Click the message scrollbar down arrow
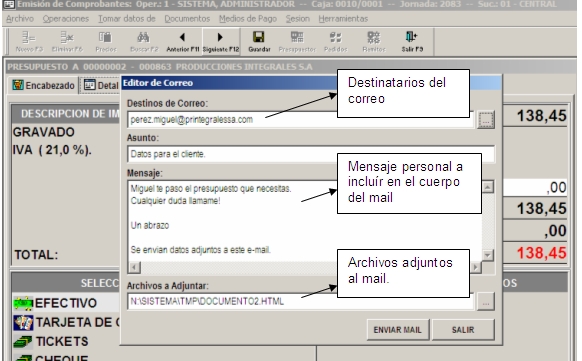 [x=488, y=255]
